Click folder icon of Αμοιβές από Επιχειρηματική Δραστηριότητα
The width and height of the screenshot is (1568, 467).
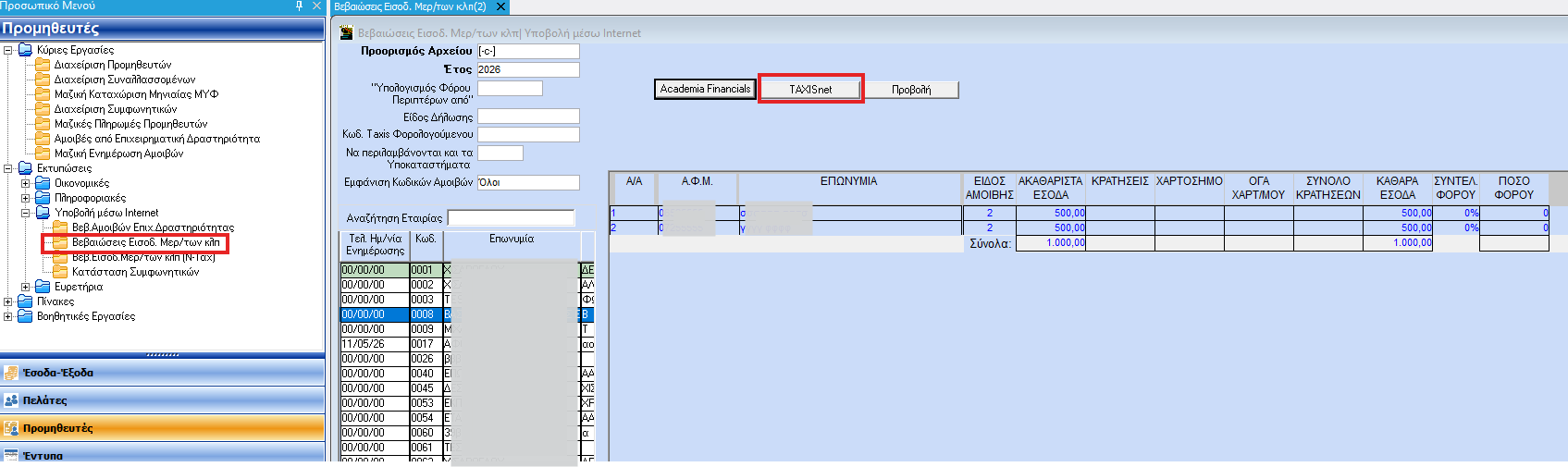(43, 139)
